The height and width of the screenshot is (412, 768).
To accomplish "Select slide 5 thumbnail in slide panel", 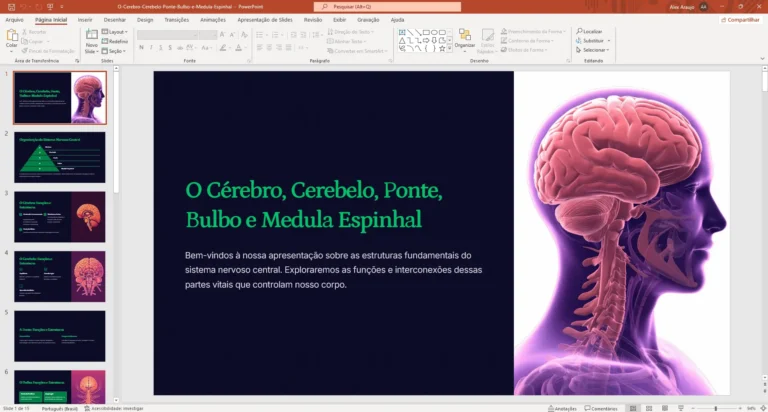I will pyautogui.click(x=60, y=336).
